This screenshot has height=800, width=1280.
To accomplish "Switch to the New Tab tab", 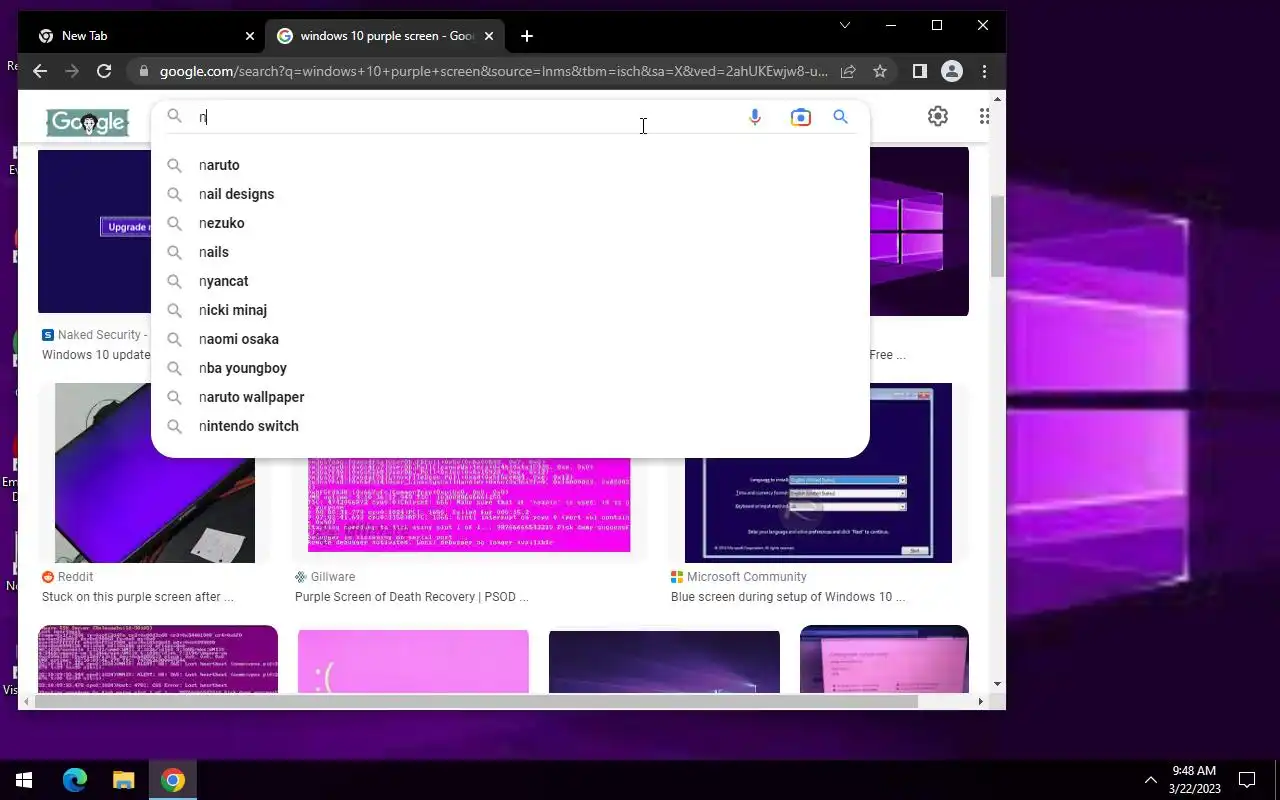I will [148, 36].
